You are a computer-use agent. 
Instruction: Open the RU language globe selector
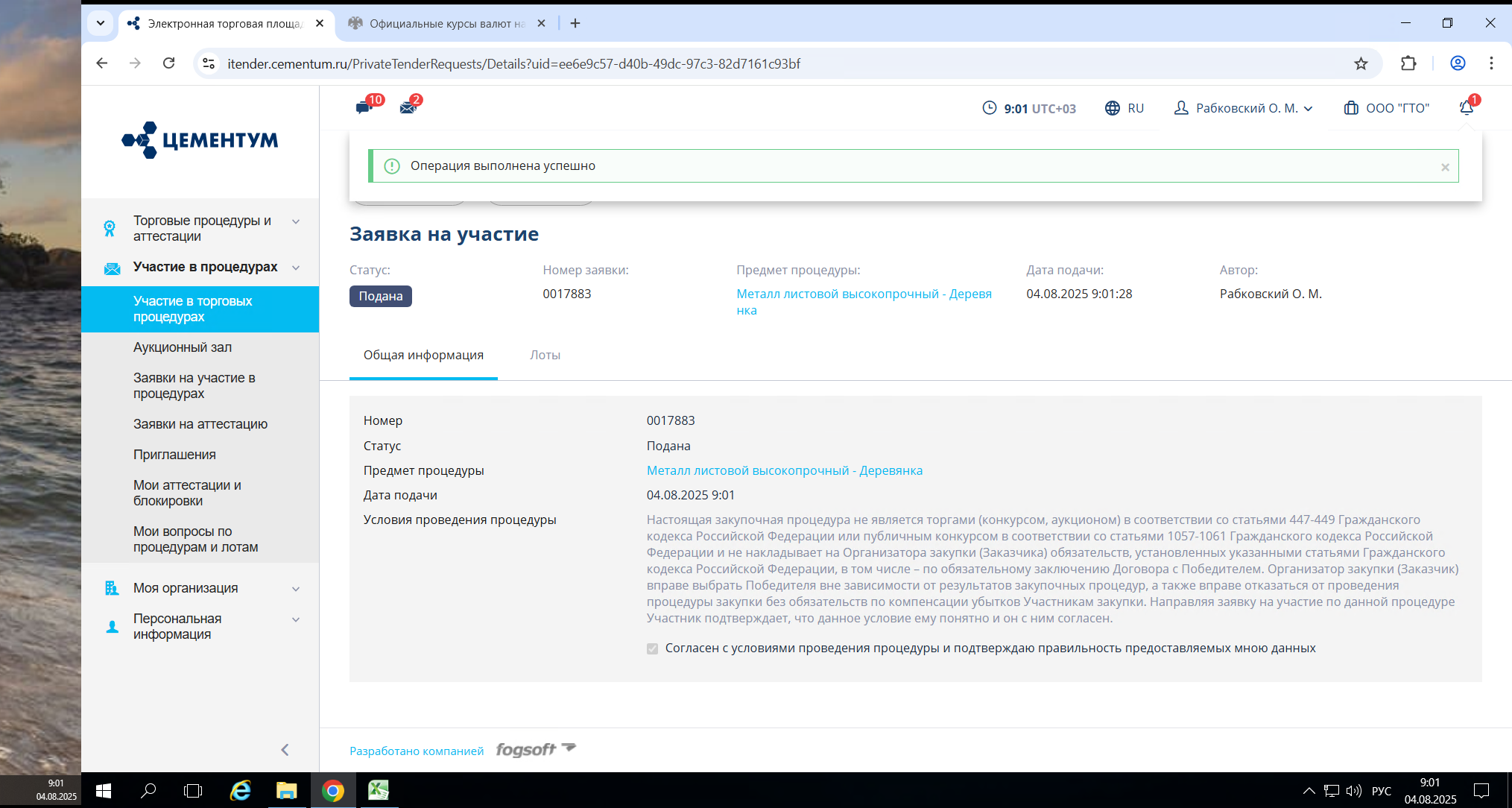coord(1124,108)
